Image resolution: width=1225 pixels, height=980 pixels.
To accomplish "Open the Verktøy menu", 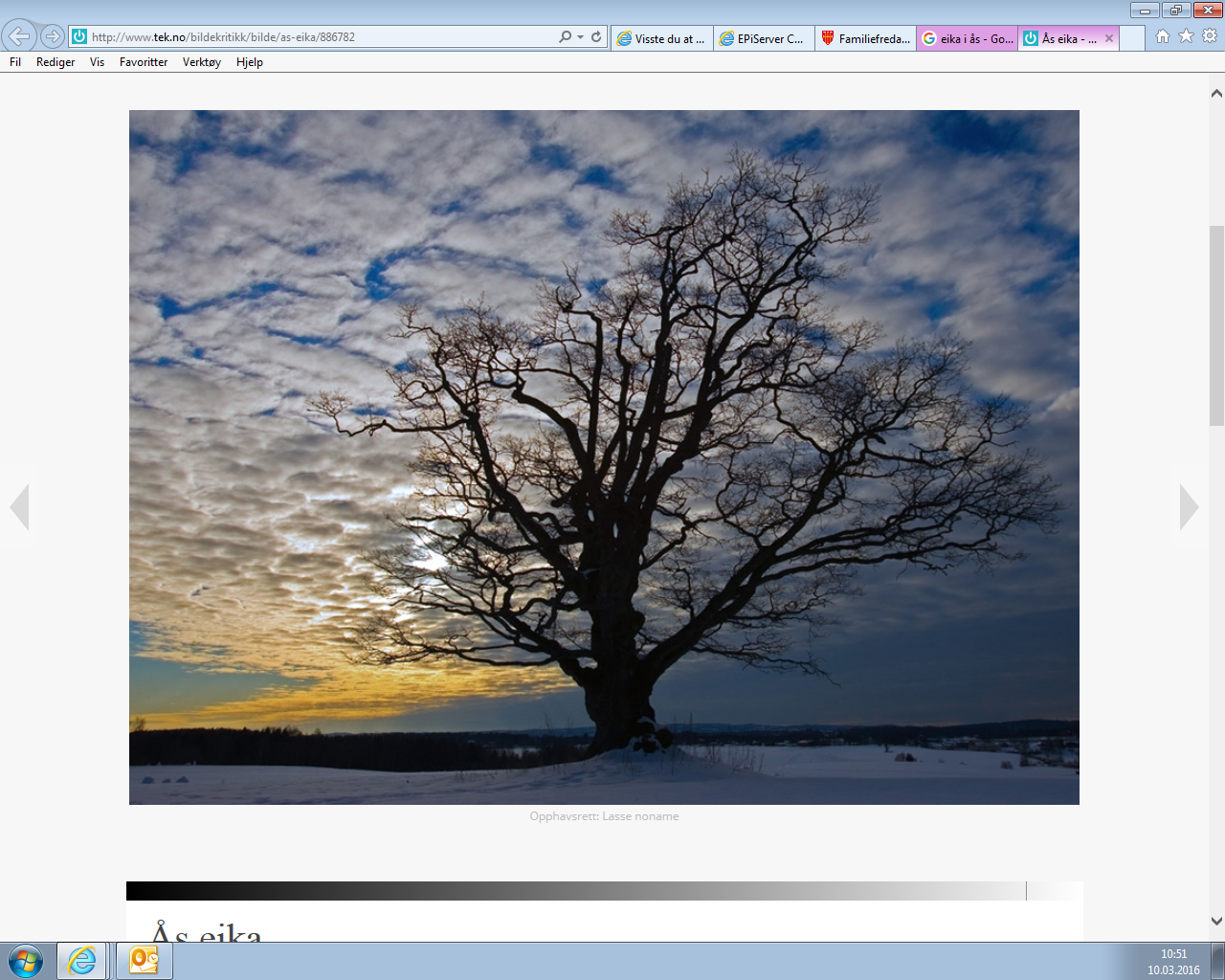I will click(x=202, y=62).
